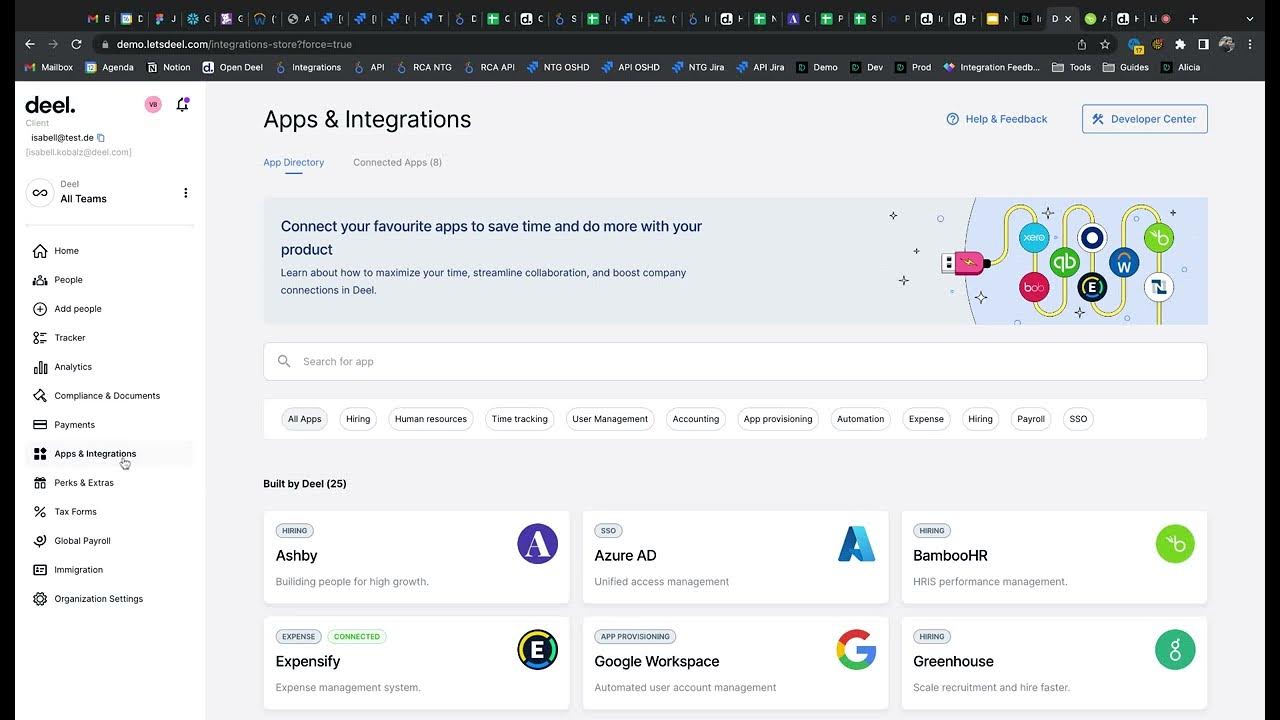Click the Search for app field
This screenshot has width=1280, height=720.
coord(735,361)
